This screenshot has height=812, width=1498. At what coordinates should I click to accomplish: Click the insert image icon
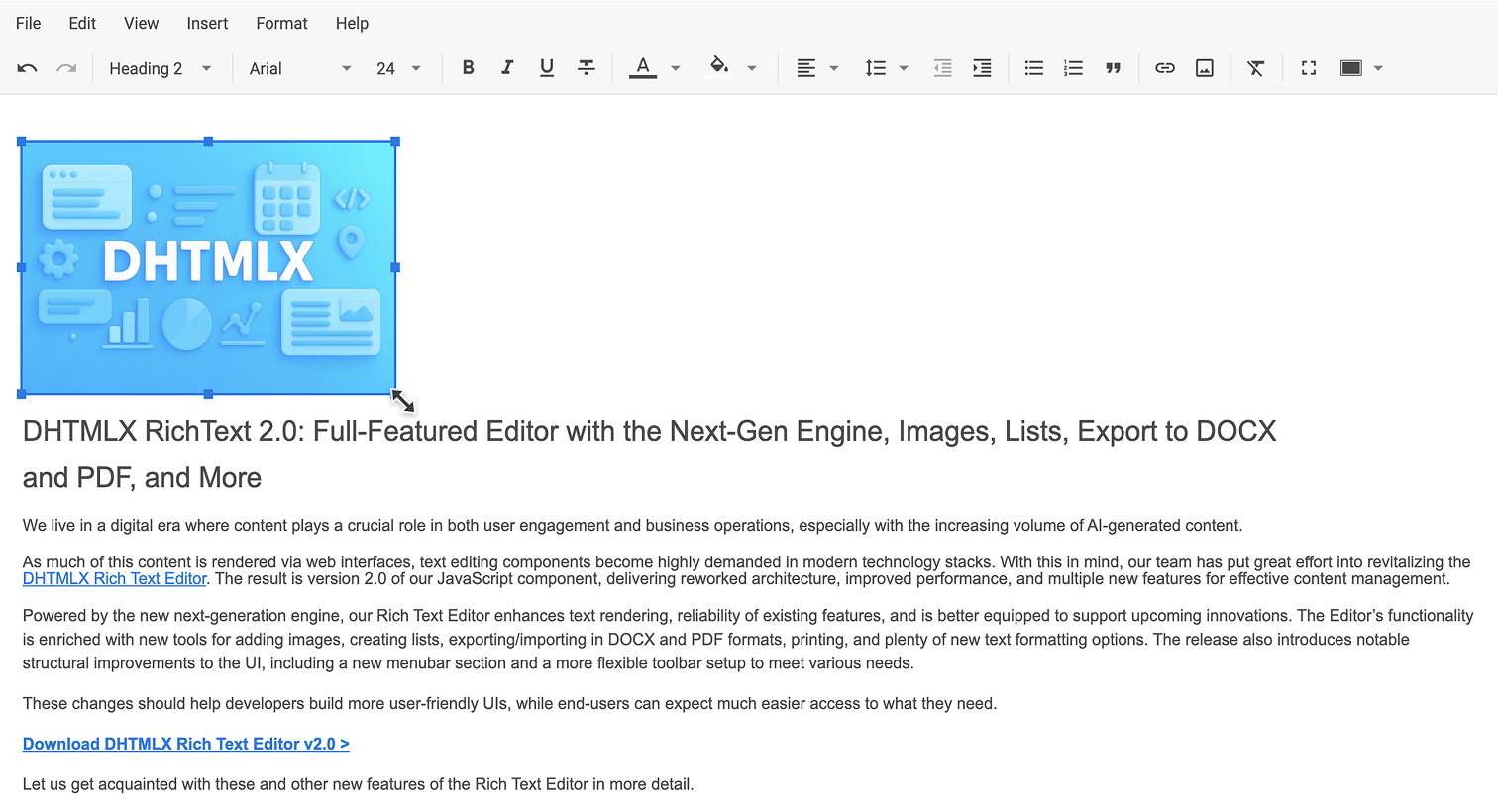(1205, 67)
